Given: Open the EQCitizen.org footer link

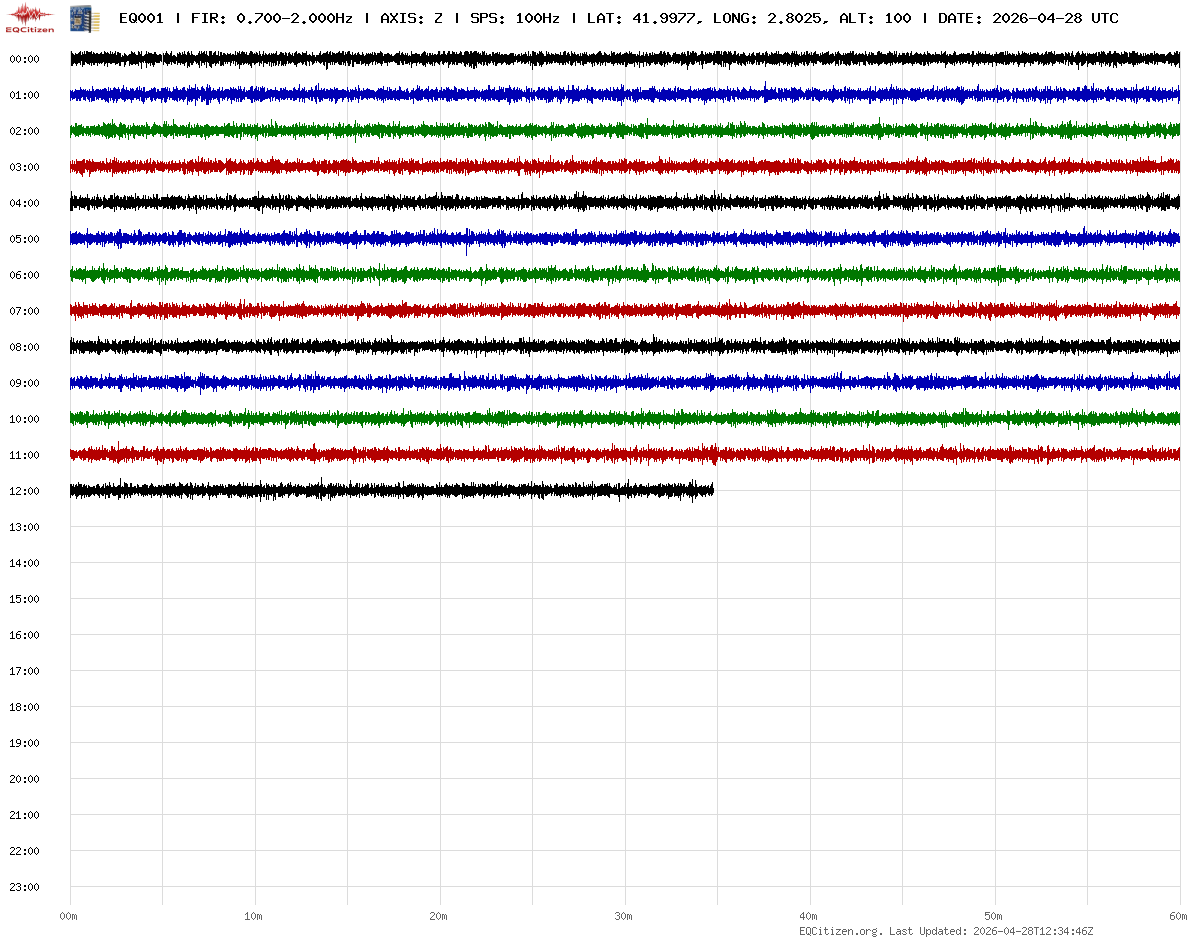Looking at the screenshot, I should (x=840, y=931).
